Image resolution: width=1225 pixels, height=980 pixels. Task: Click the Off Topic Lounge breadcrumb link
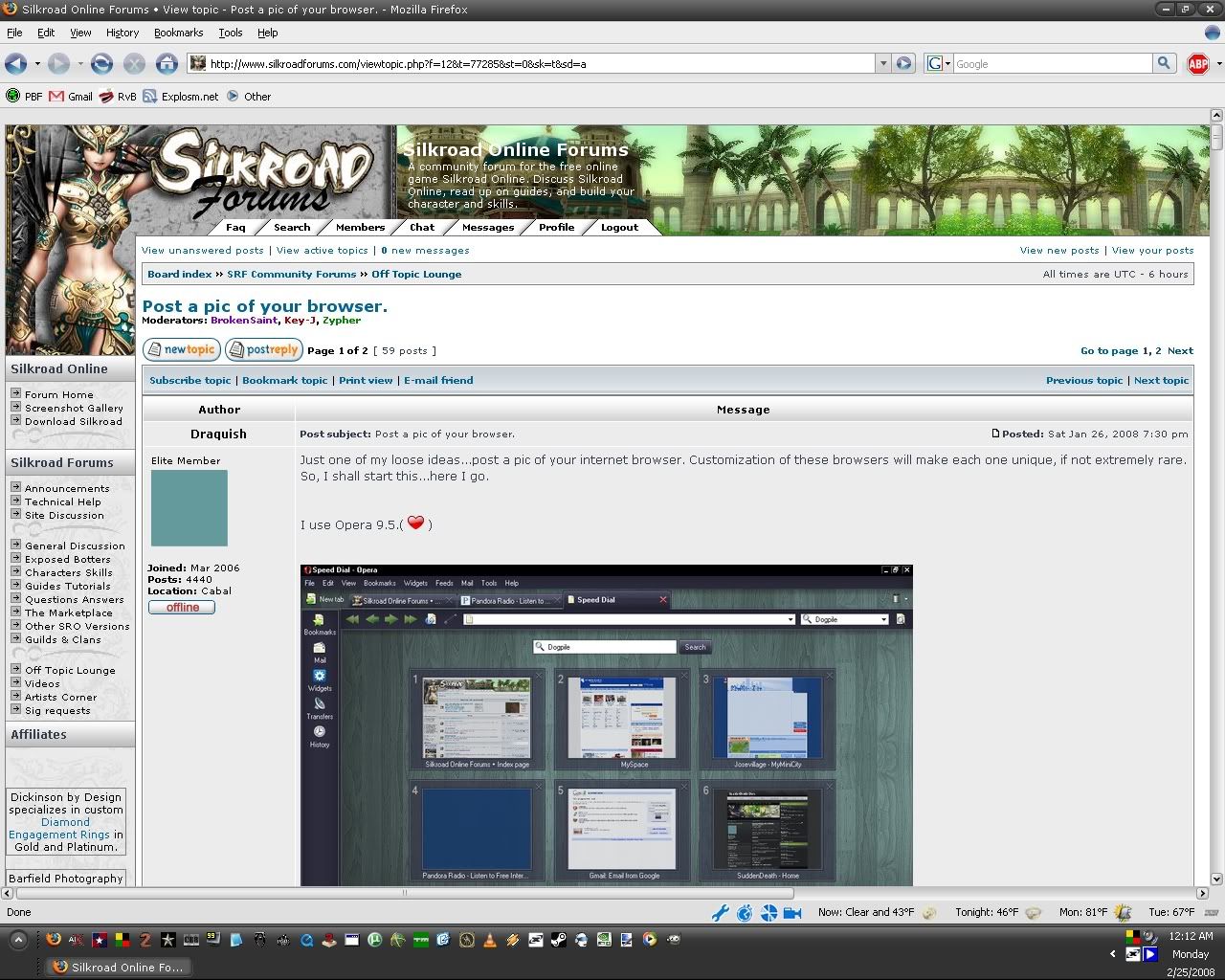pos(416,275)
